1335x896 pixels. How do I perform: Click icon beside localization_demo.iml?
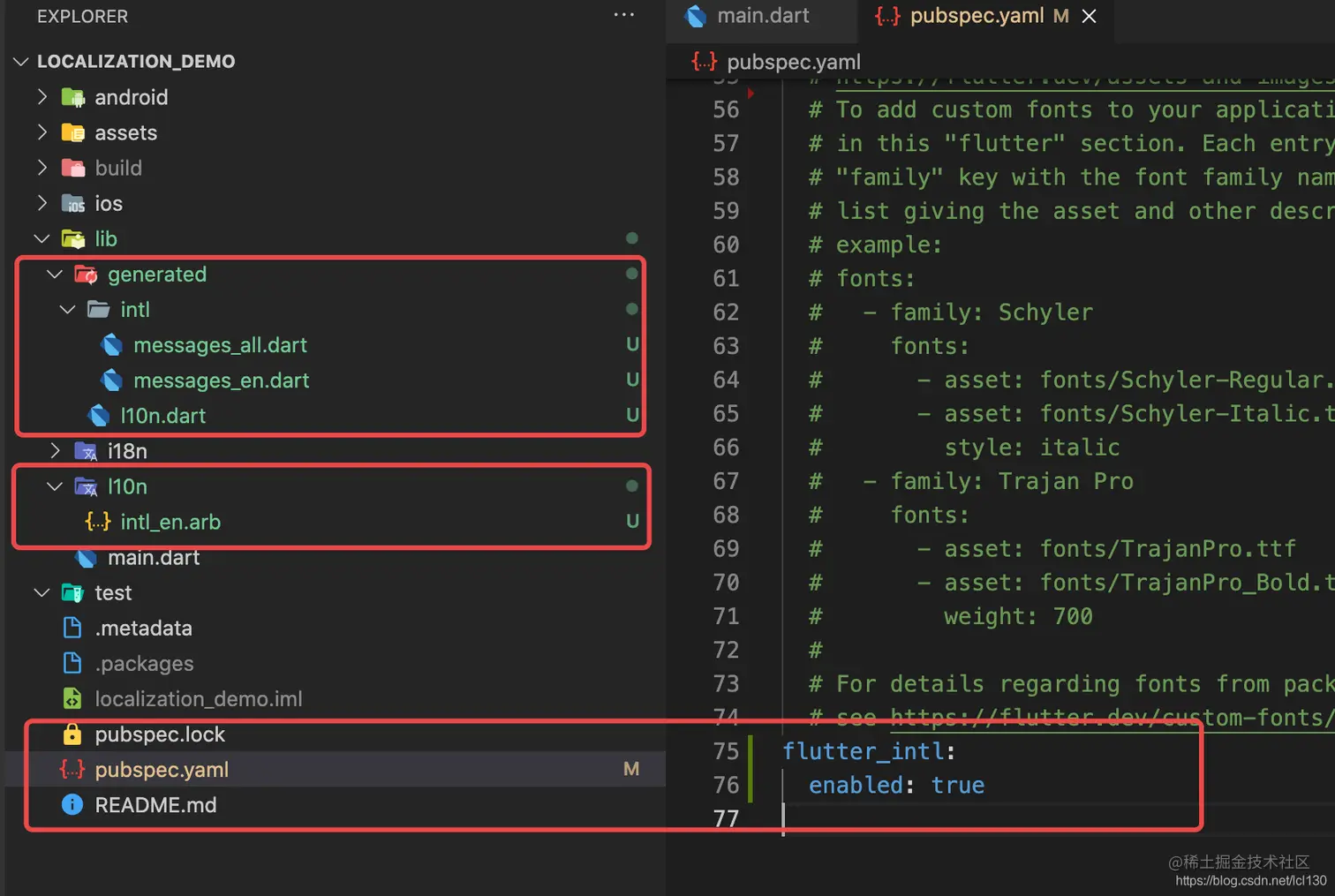[x=72, y=699]
